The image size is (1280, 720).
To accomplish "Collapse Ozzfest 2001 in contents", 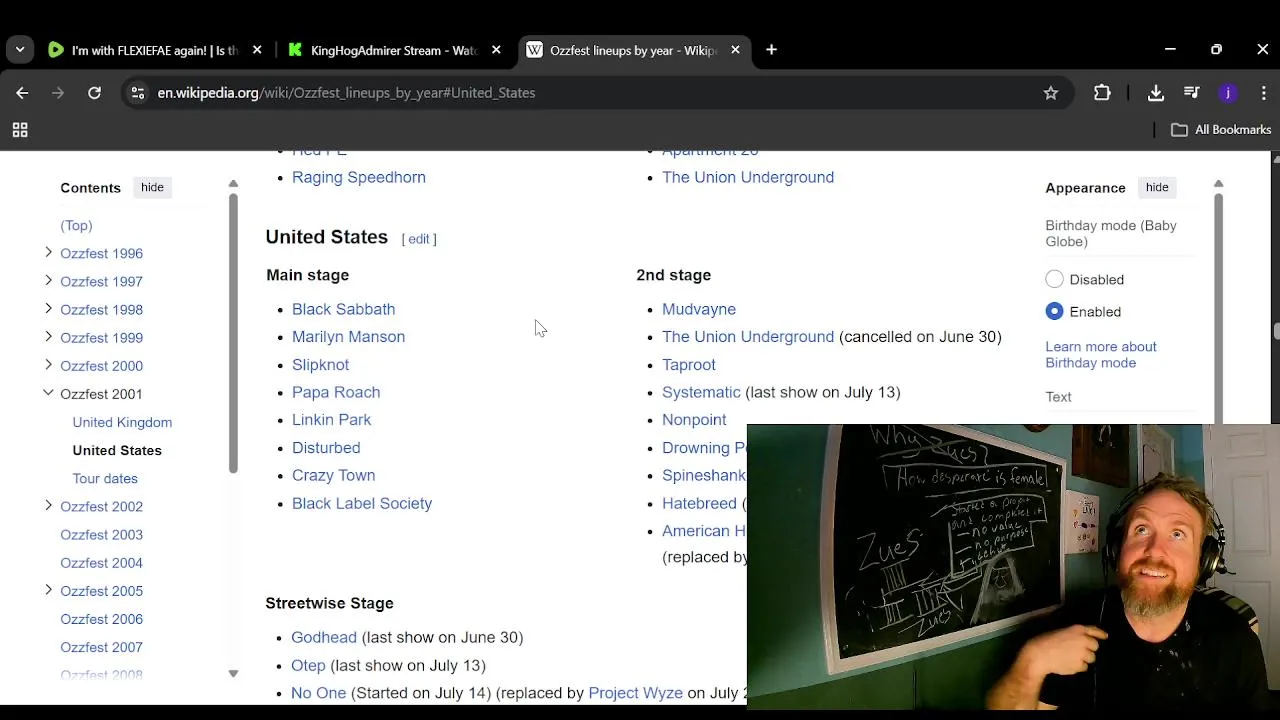I will pyautogui.click(x=48, y=393).
